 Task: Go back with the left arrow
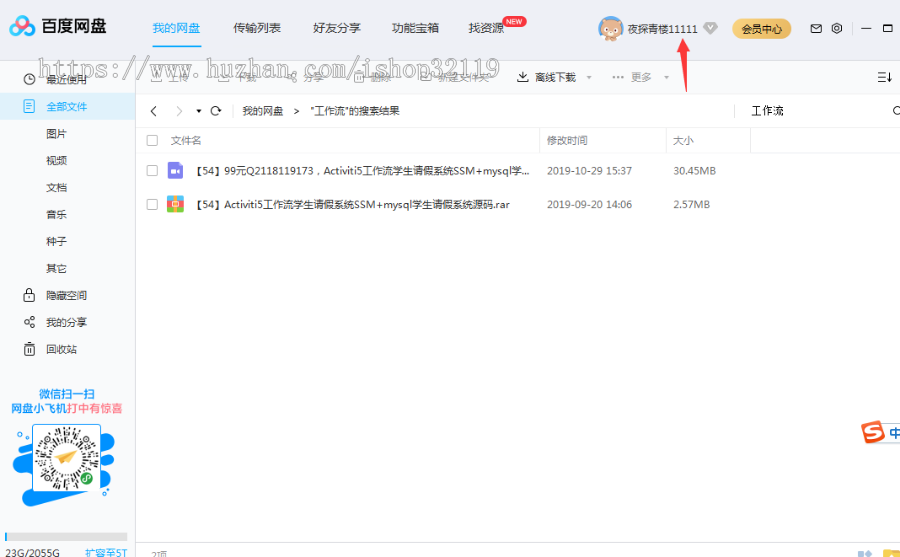(153, 111)
